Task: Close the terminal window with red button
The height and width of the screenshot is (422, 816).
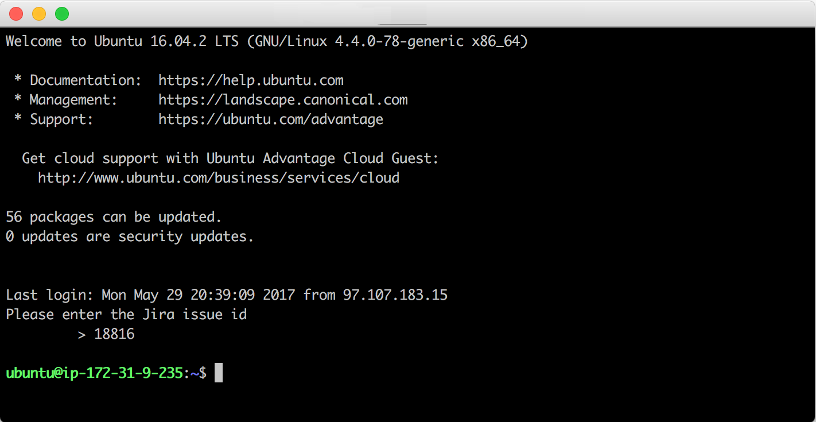Action: (16, 14)
